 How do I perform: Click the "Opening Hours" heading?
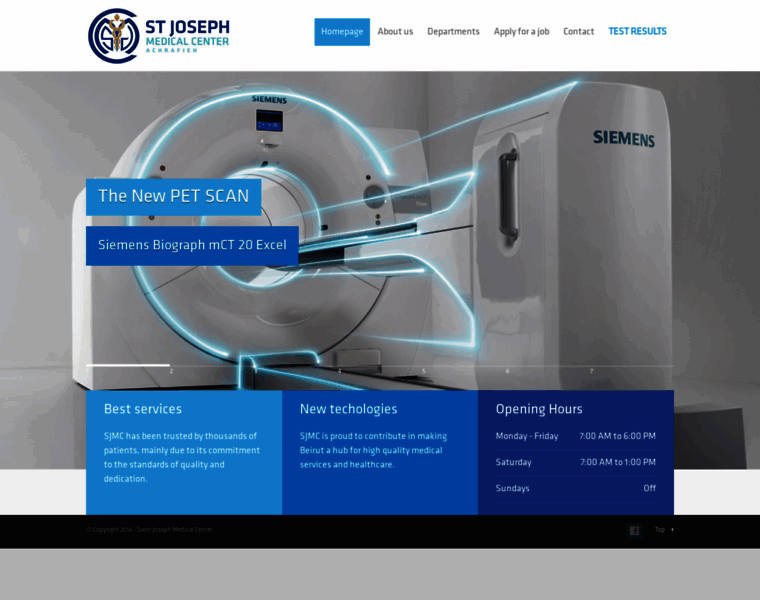point(539,409)
